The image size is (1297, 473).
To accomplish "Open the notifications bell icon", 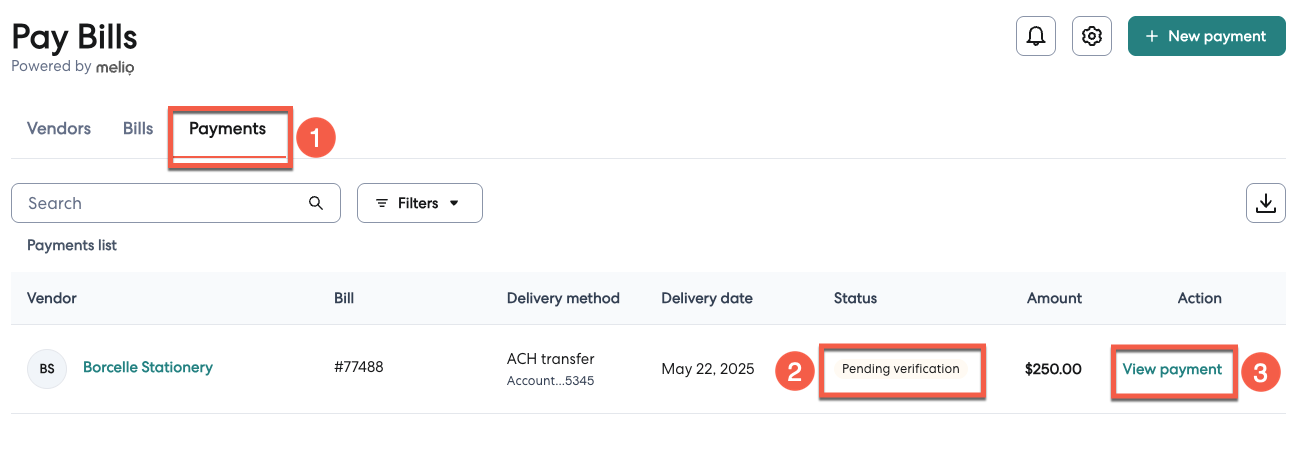I will tap(1036, 37).
